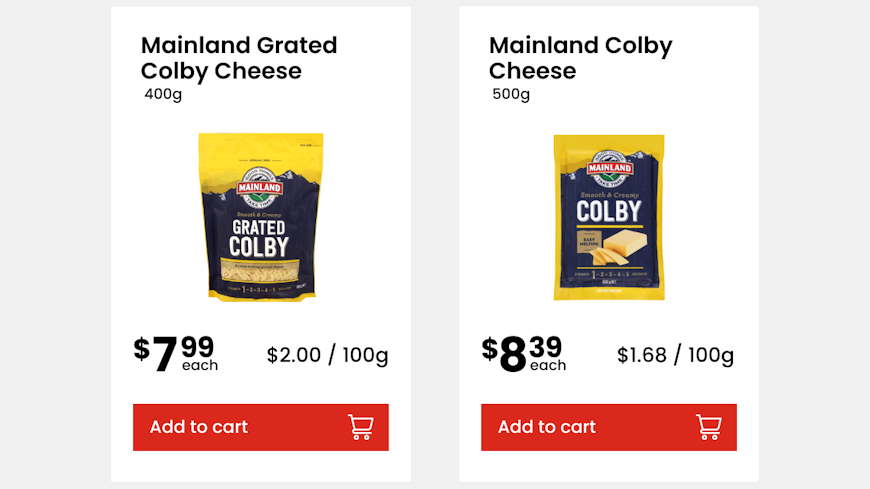Click the 400g weight label
The width and height of the screenshot is (870, 489).
(163, 95)
